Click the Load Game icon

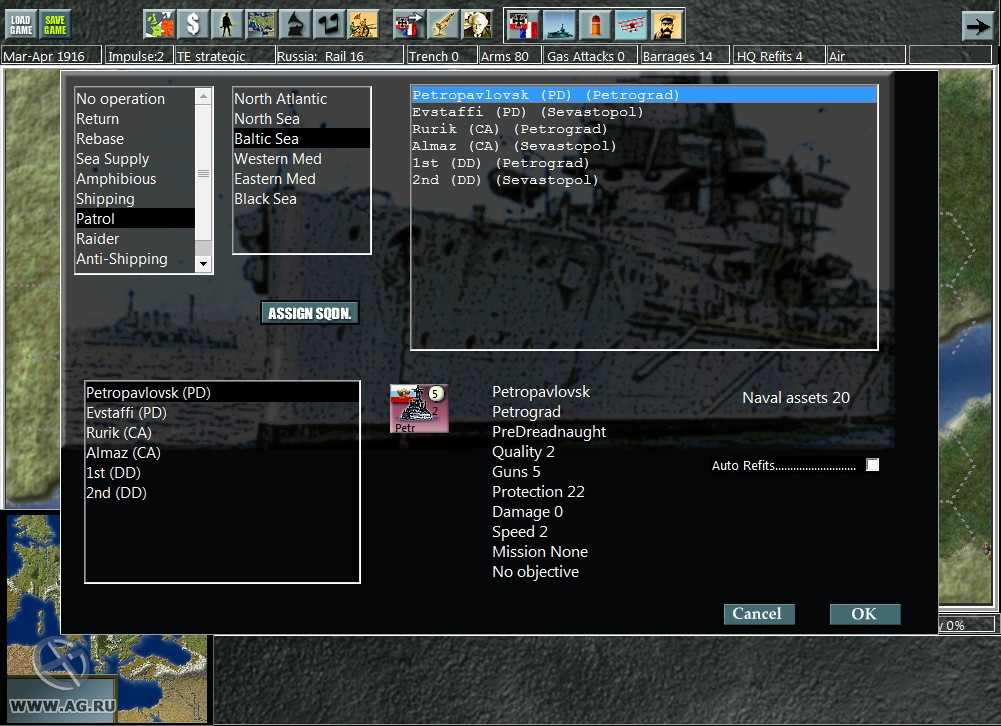[21, 25]
